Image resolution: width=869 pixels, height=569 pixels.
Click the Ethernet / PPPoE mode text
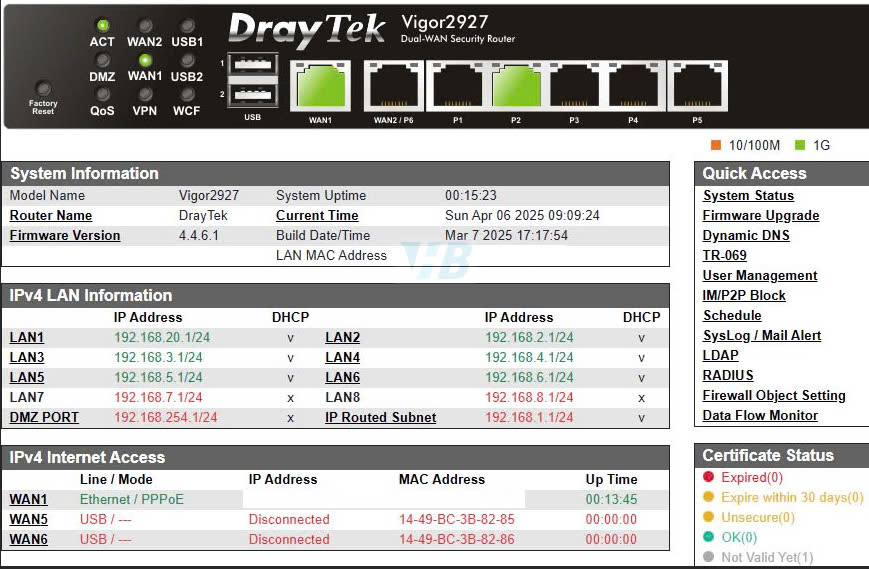tap(132, 499)
